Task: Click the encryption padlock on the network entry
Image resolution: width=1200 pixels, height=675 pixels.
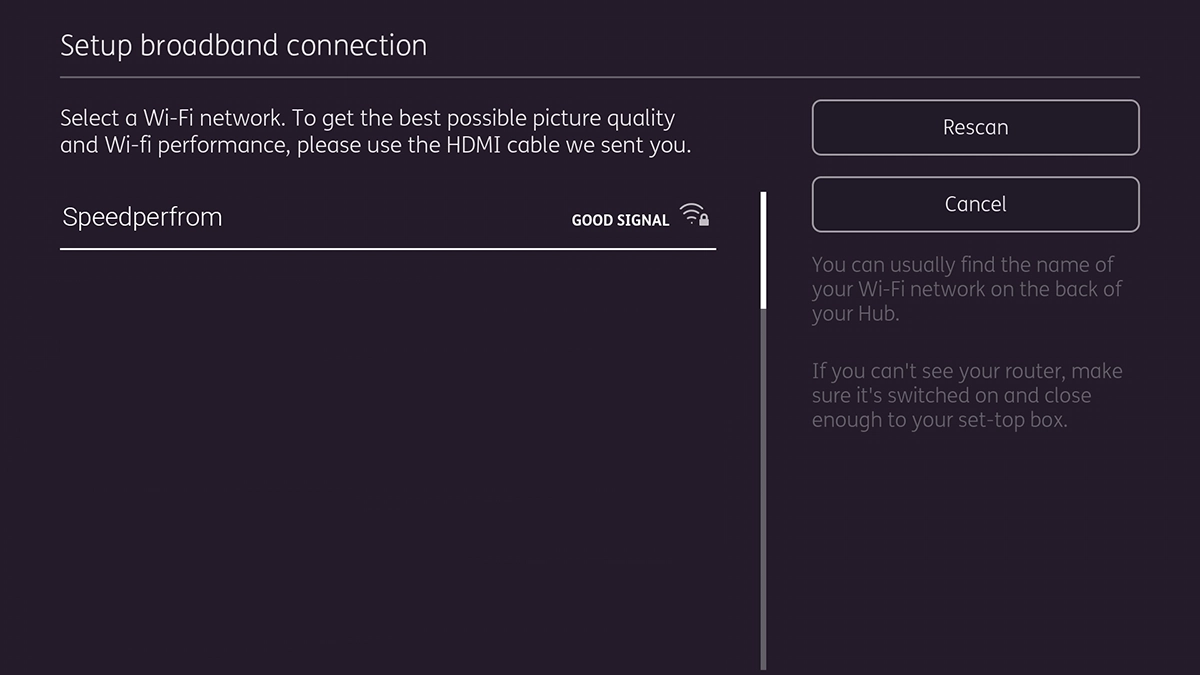Action: [x=706, y=219]
